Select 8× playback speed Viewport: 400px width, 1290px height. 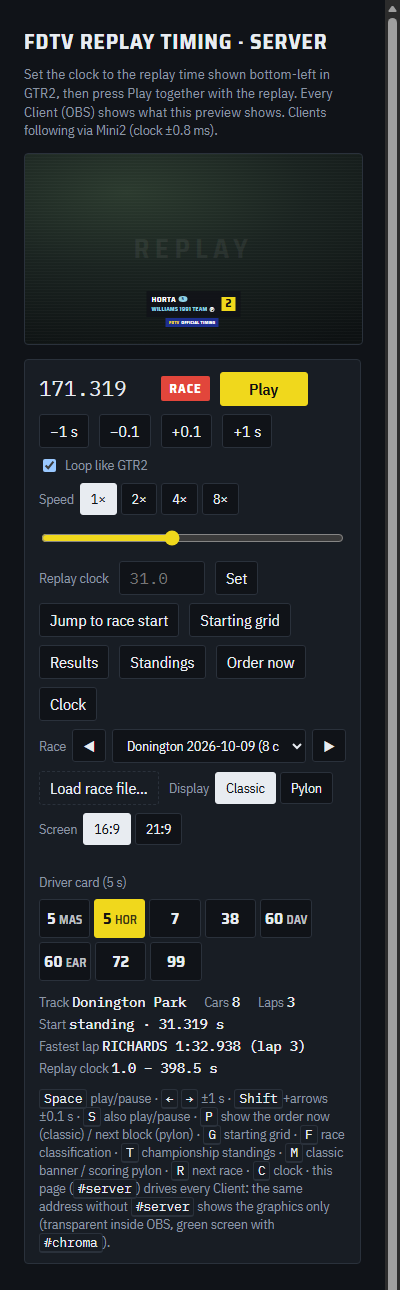point(220,499)
